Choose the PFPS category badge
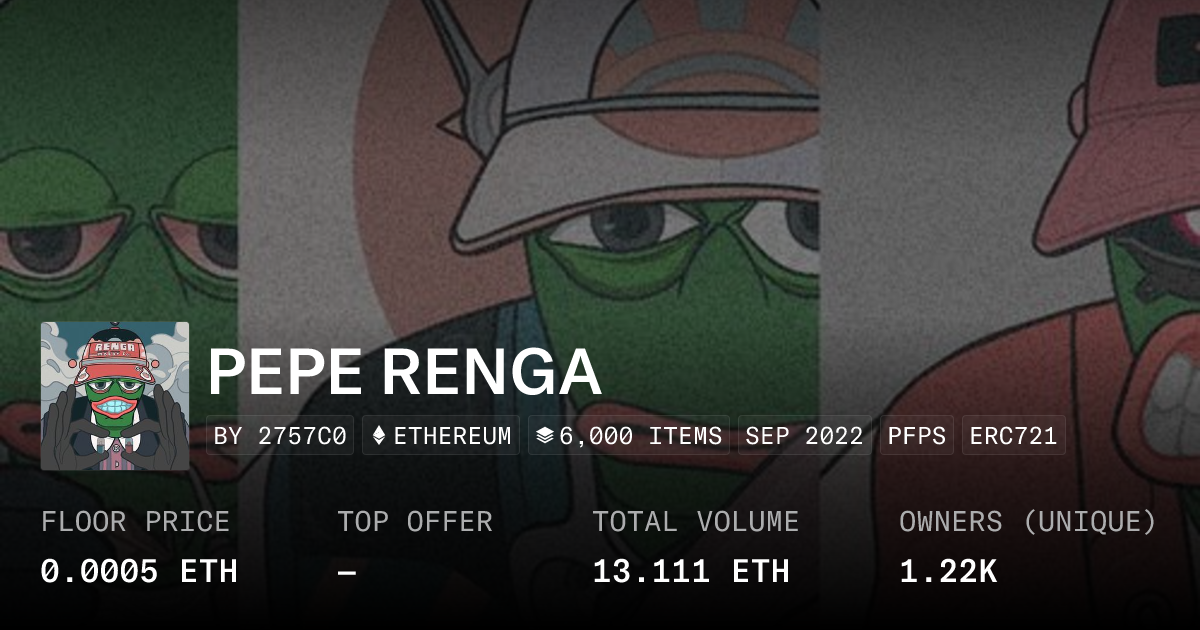 [x=917, y=436]
